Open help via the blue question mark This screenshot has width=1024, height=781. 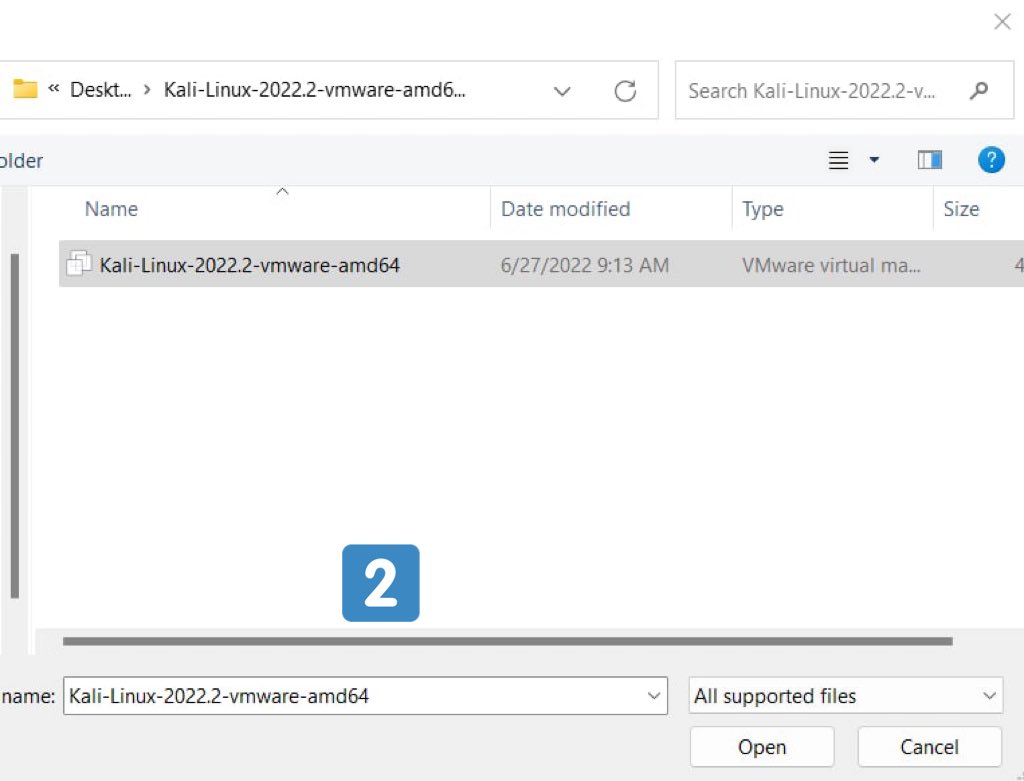tap(991, 159)
